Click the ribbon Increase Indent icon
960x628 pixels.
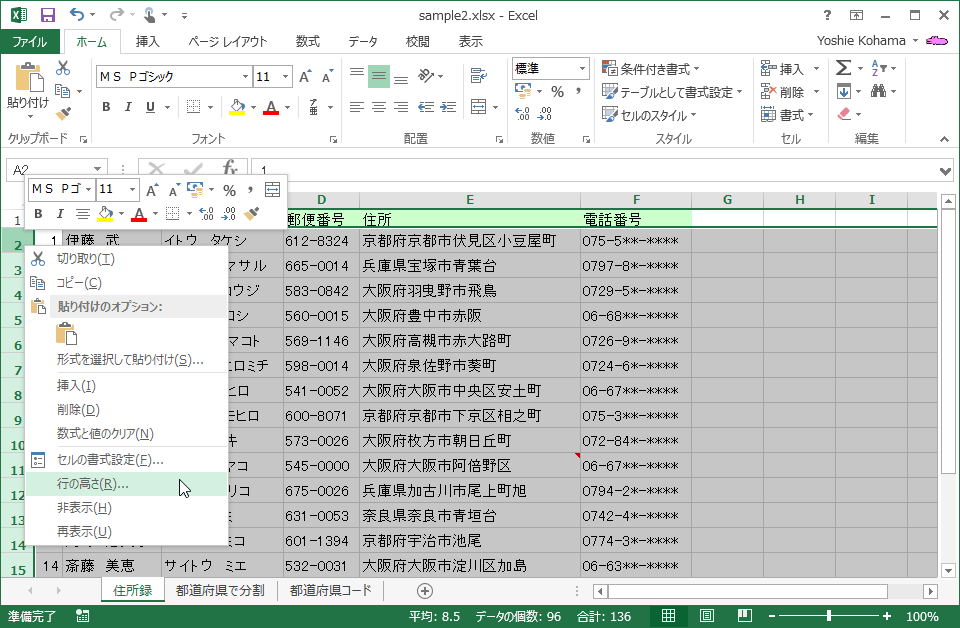(448, 107)
